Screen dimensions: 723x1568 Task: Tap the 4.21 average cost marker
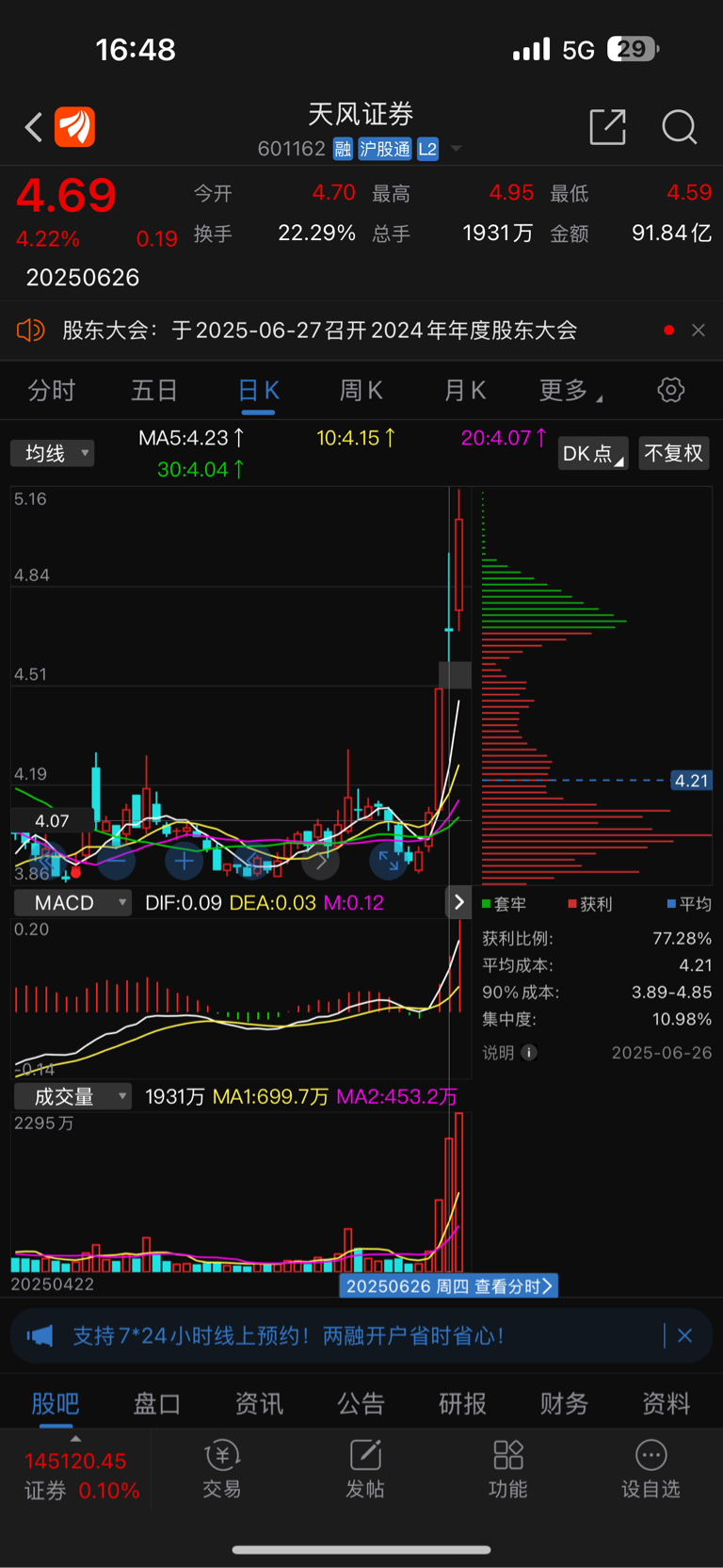coord(691,781)
